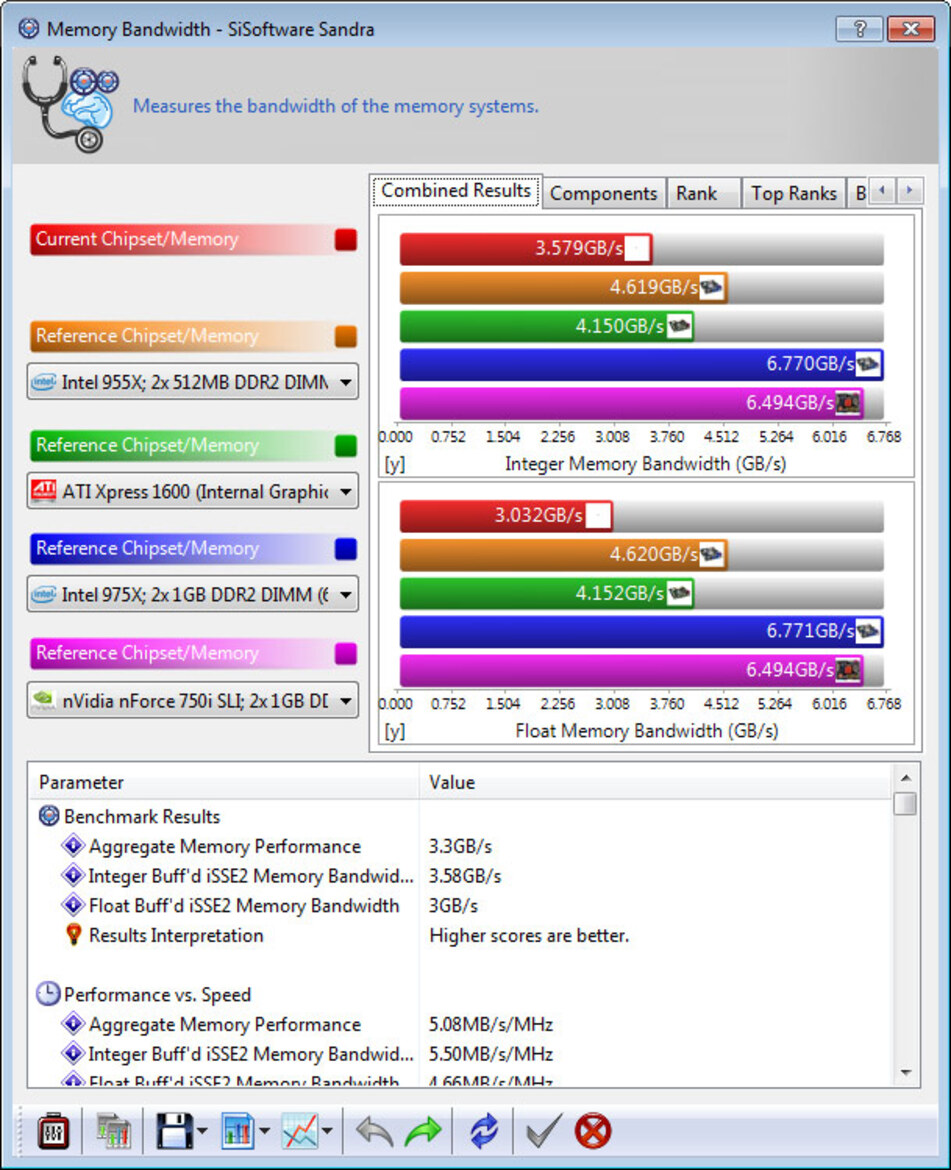The width and height of the screenshot is (951, 1170).
Task: Select Integer Buff'd iSSE2 5.50MB/s/MHz row
Action: [459, 1054]
